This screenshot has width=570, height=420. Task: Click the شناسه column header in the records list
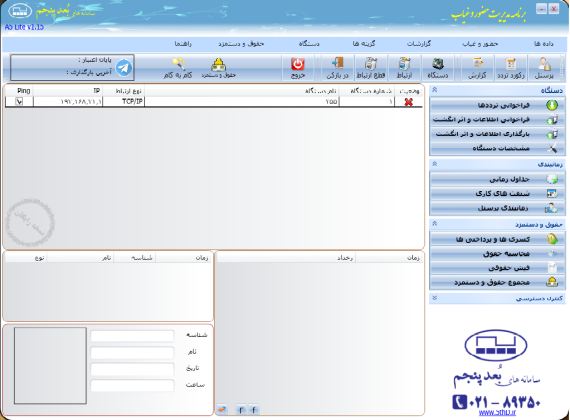[135, 257]
